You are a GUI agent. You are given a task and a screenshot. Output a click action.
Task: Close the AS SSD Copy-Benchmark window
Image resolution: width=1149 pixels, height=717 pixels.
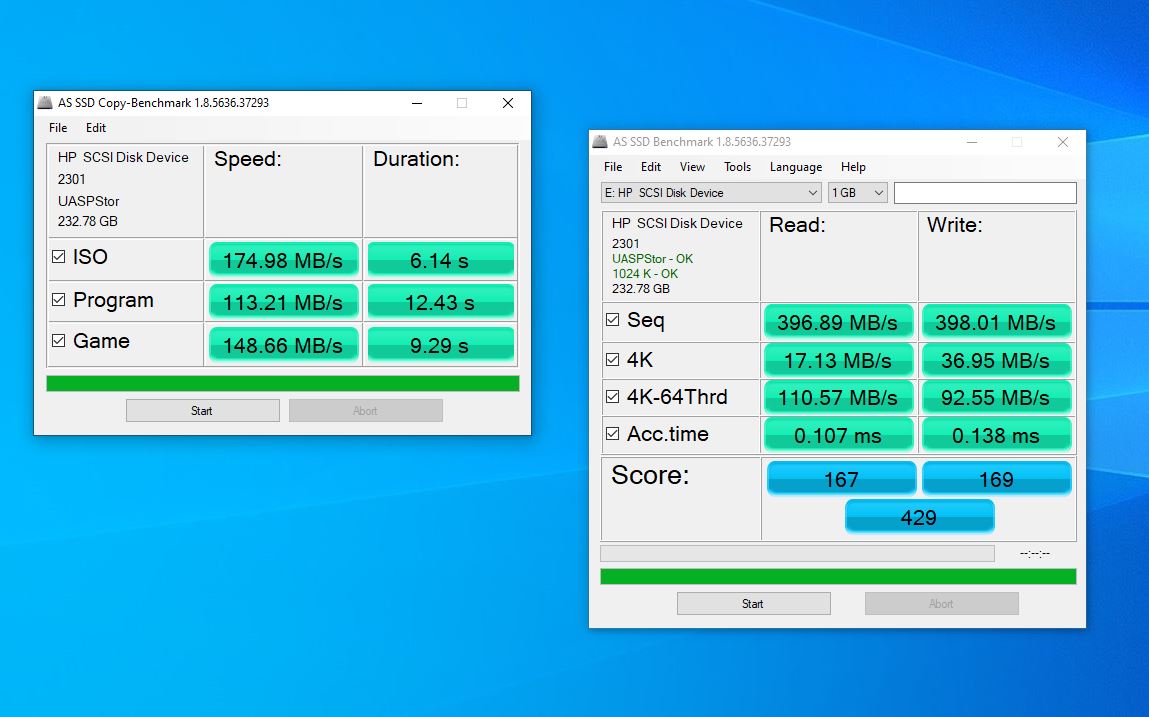point(507,103)
